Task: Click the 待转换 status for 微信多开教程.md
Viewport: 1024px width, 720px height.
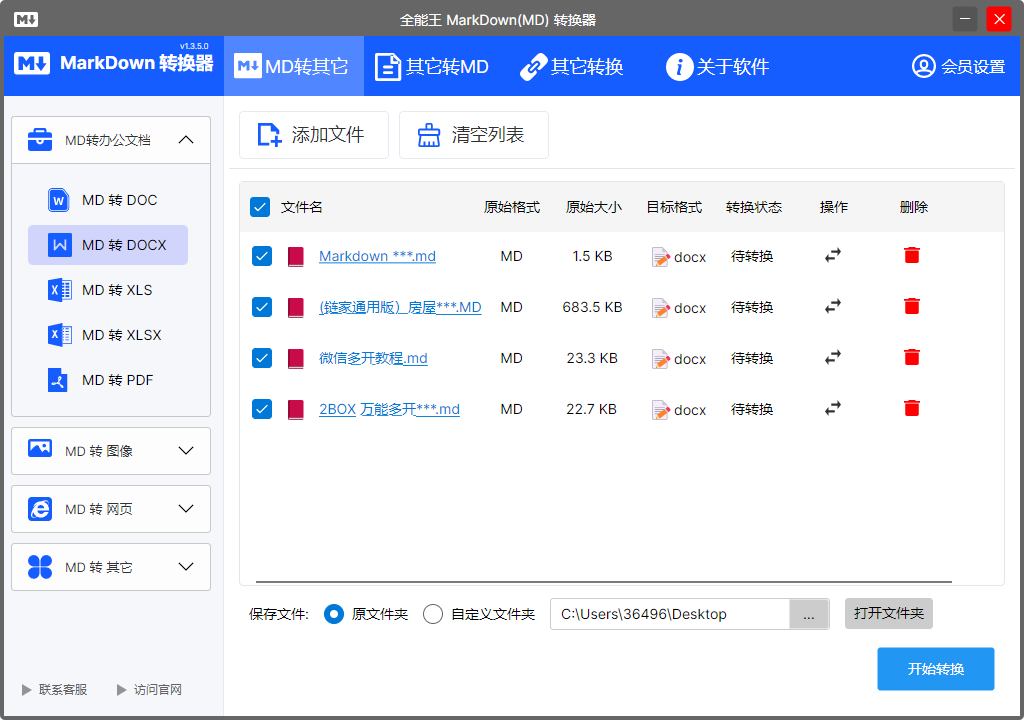Action: [x=752, y=358]
